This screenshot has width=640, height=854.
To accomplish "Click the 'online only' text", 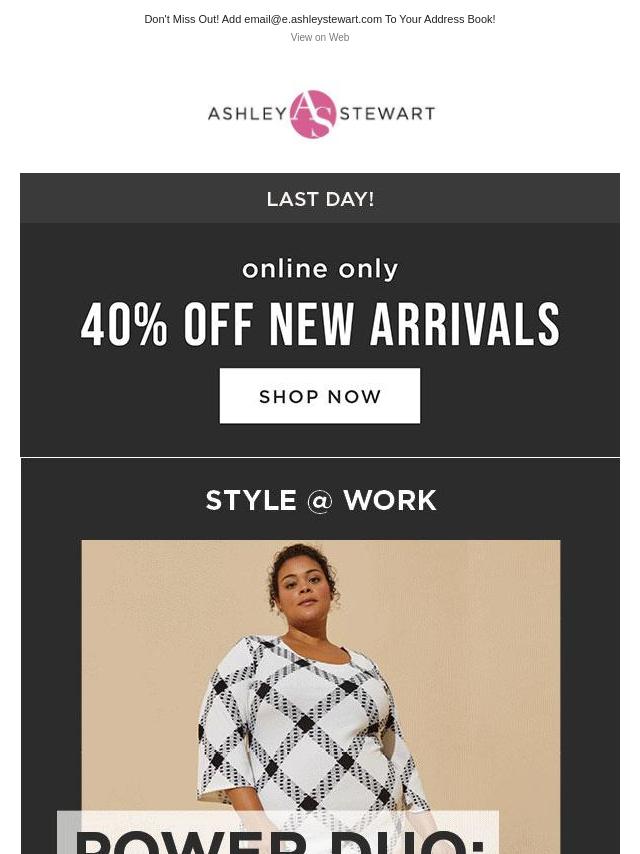I will click(x=320, y=269).
